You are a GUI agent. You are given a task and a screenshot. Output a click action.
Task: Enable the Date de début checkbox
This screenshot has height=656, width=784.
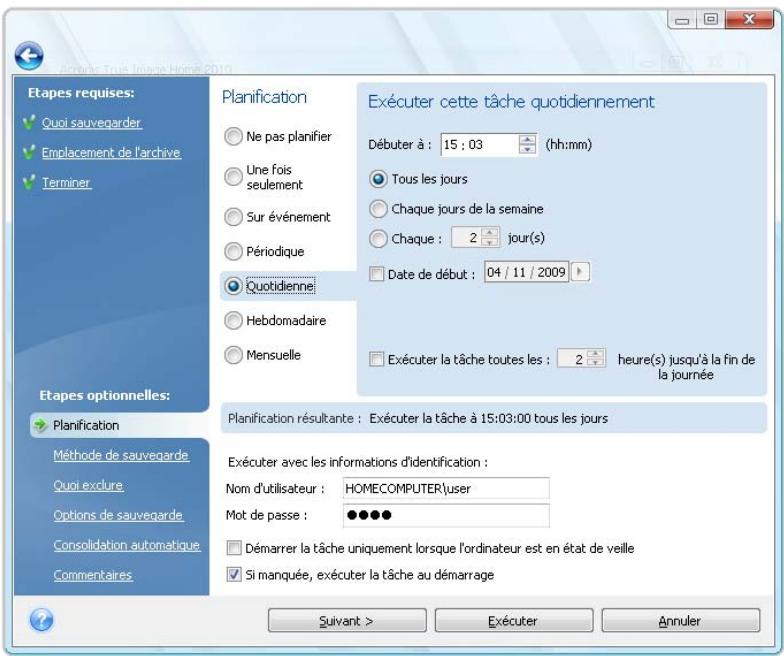point(376,274)
